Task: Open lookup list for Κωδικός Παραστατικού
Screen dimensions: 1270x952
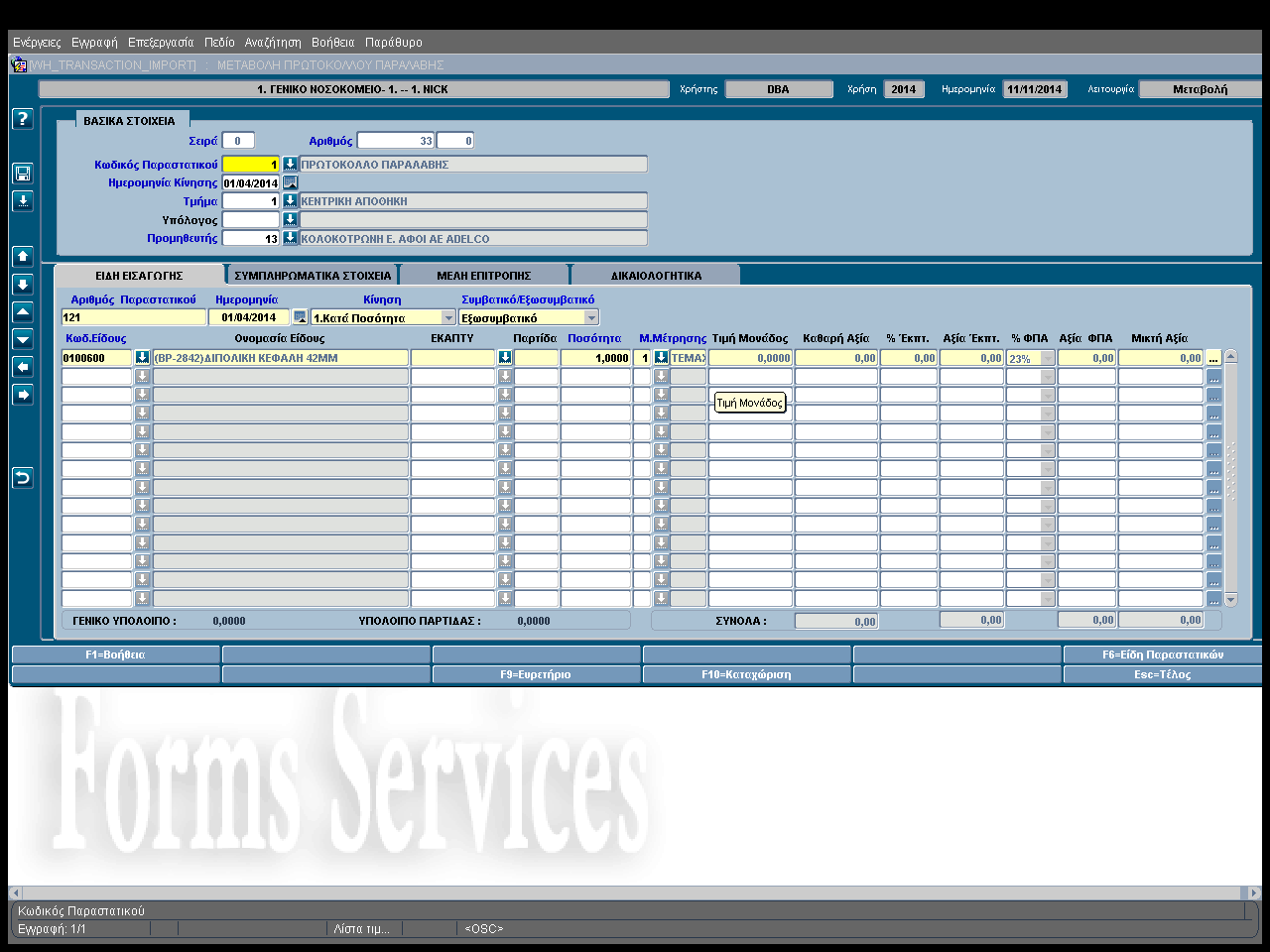Action: 290,164
